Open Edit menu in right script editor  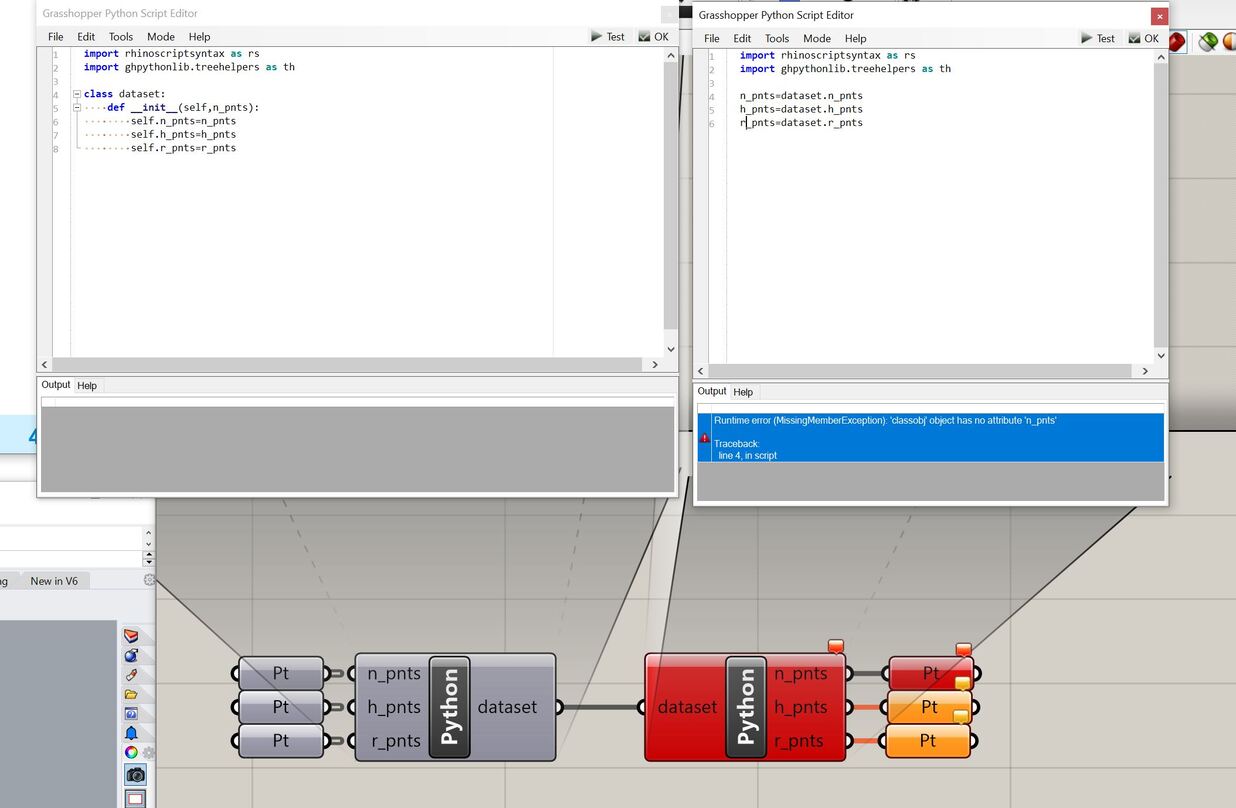point(742,39)
